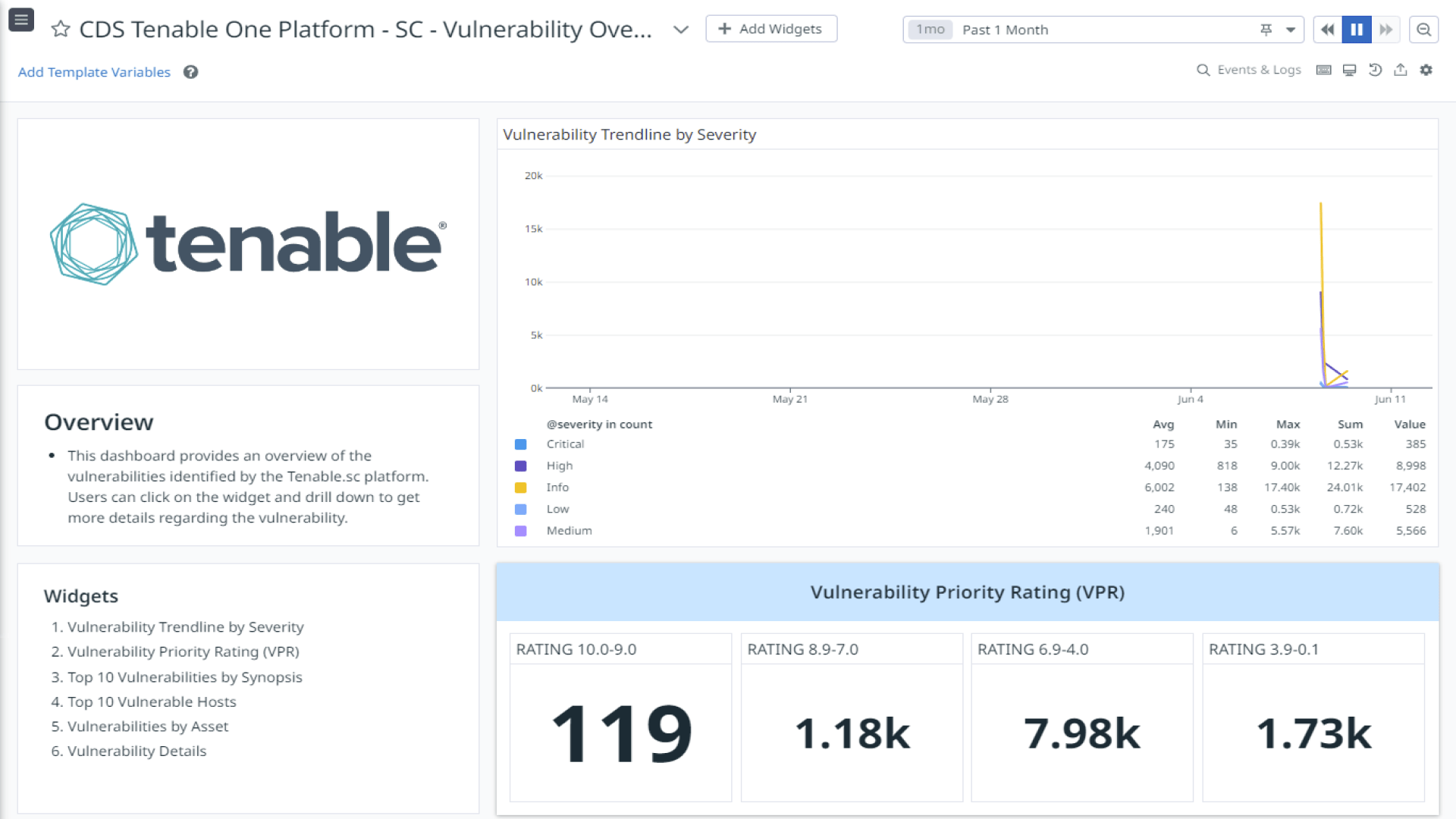This screenshot has height=819, width=1456.
Task: Click the share/export icon
Action: point(1401,70)
